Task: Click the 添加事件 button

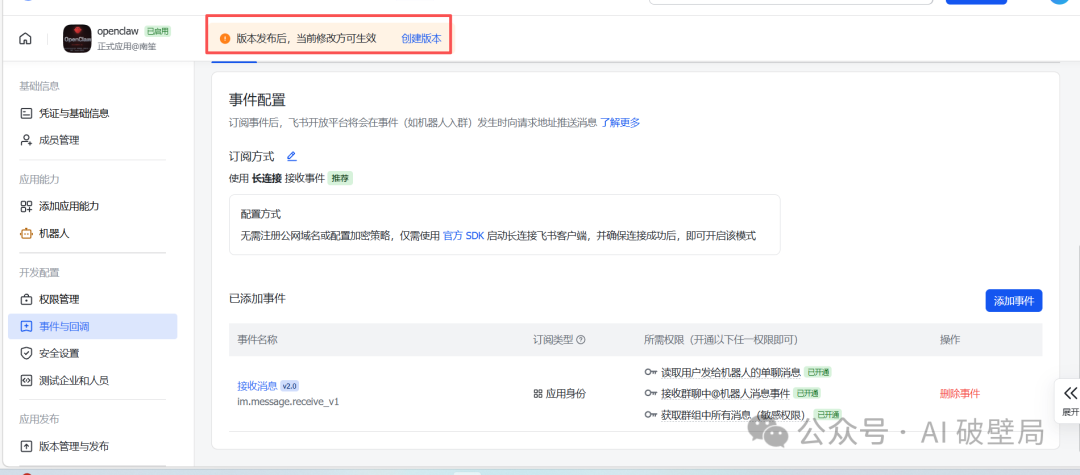Action: 1014,301
